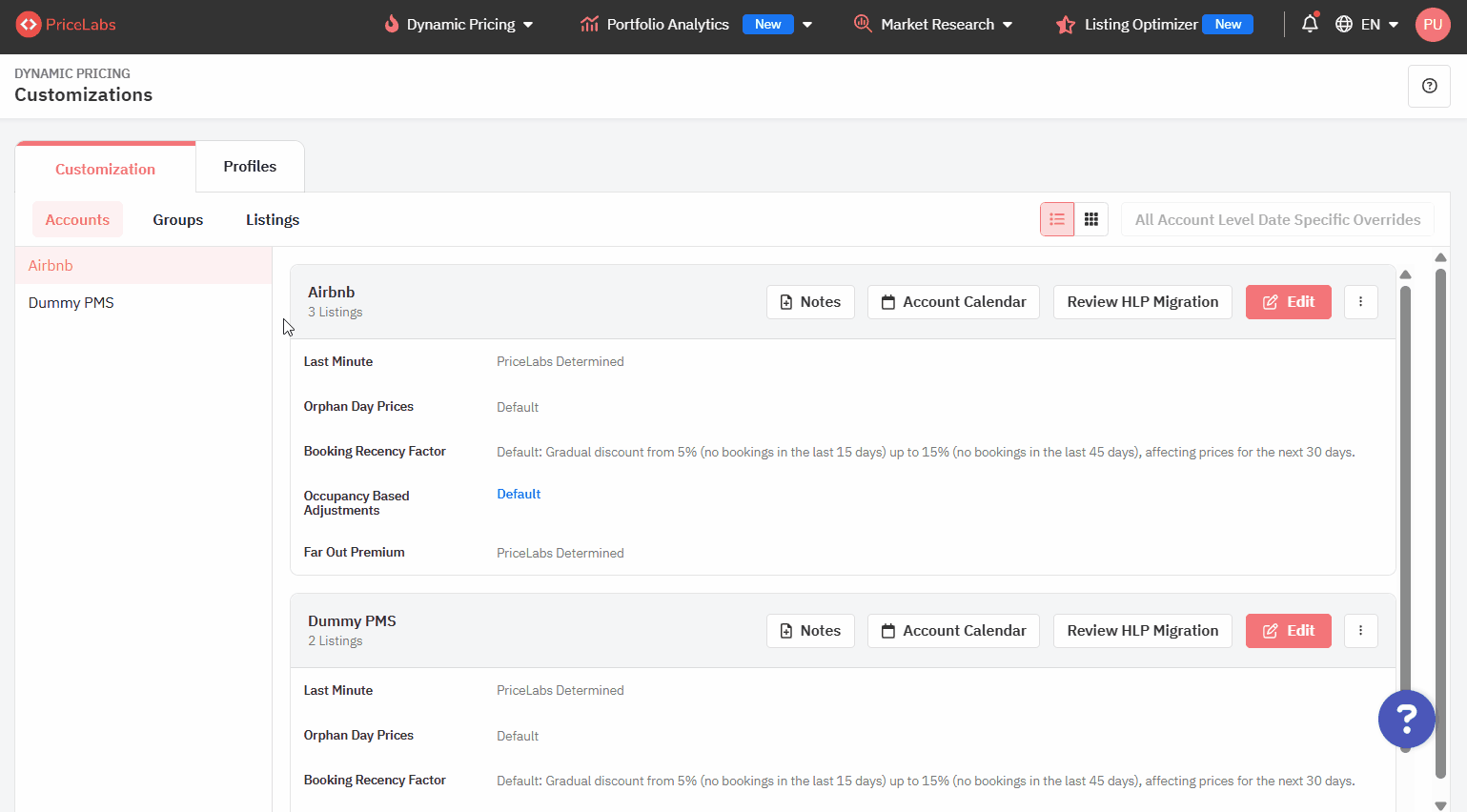Click the PriceLabs logo

coord(66,25)
